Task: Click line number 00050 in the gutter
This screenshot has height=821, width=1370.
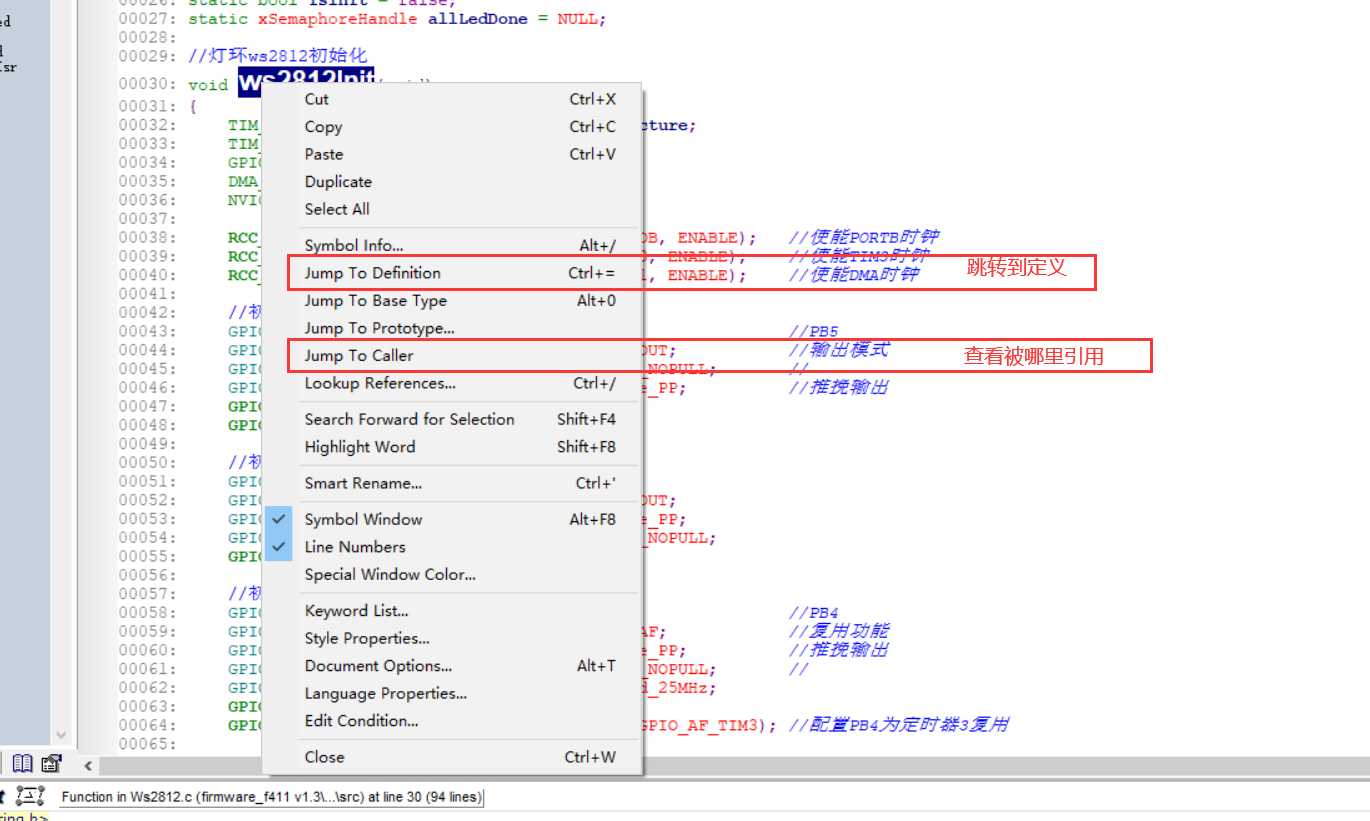Action: point(146,463)
